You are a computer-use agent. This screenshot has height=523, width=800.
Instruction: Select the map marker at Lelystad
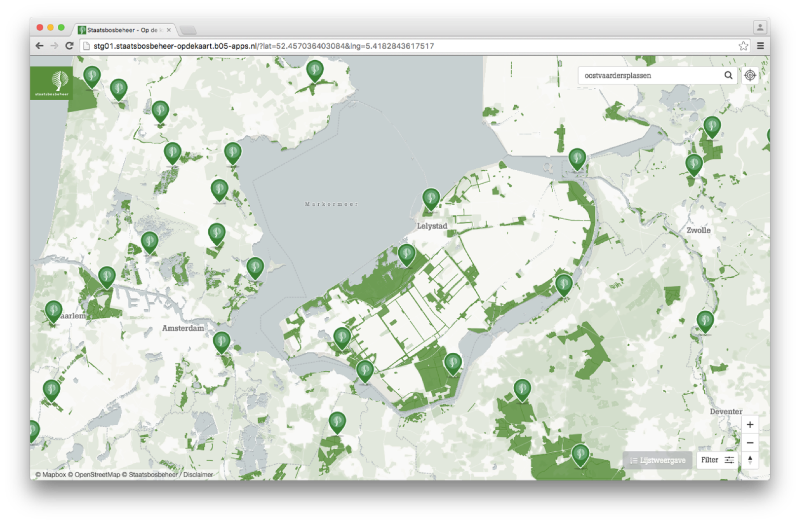(x=431, y=198)
